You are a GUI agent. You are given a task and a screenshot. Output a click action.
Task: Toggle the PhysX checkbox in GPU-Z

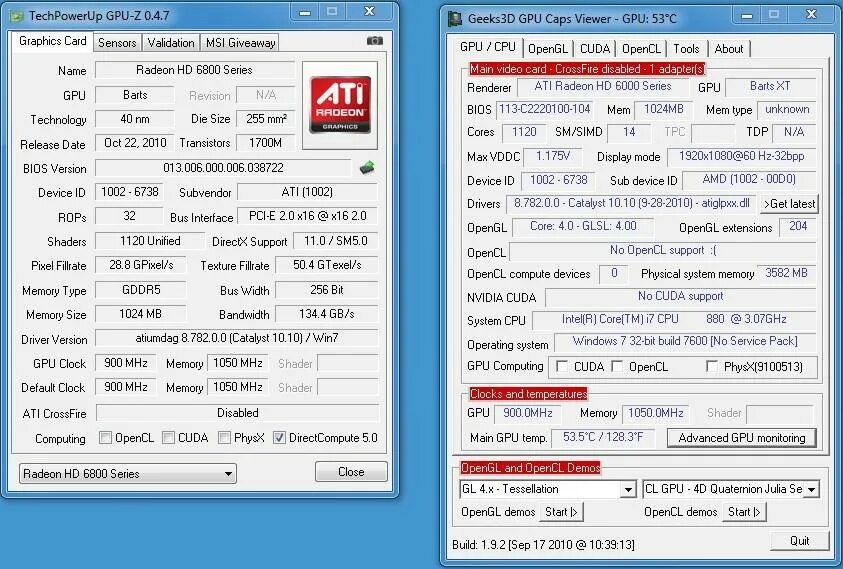[x=224, y=438]
